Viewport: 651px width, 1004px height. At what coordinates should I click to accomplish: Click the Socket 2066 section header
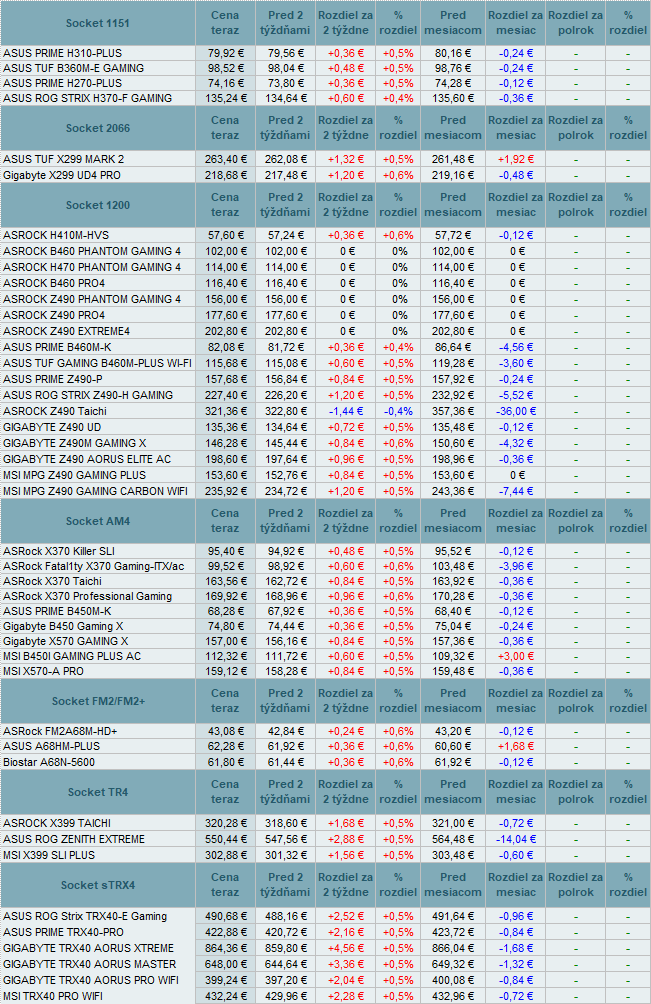pyautogui.click(x=97, y=128)
